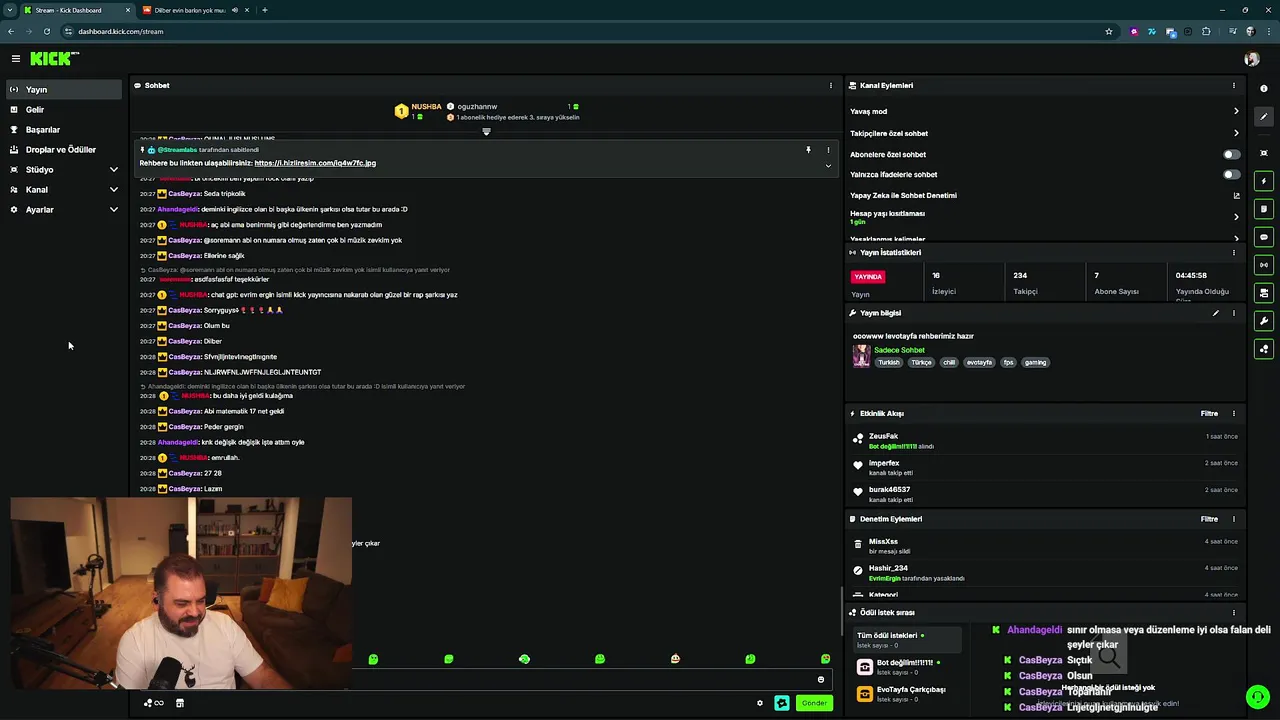Open the hamburger menu beside the Kick logo

click(x=15, y=59)
